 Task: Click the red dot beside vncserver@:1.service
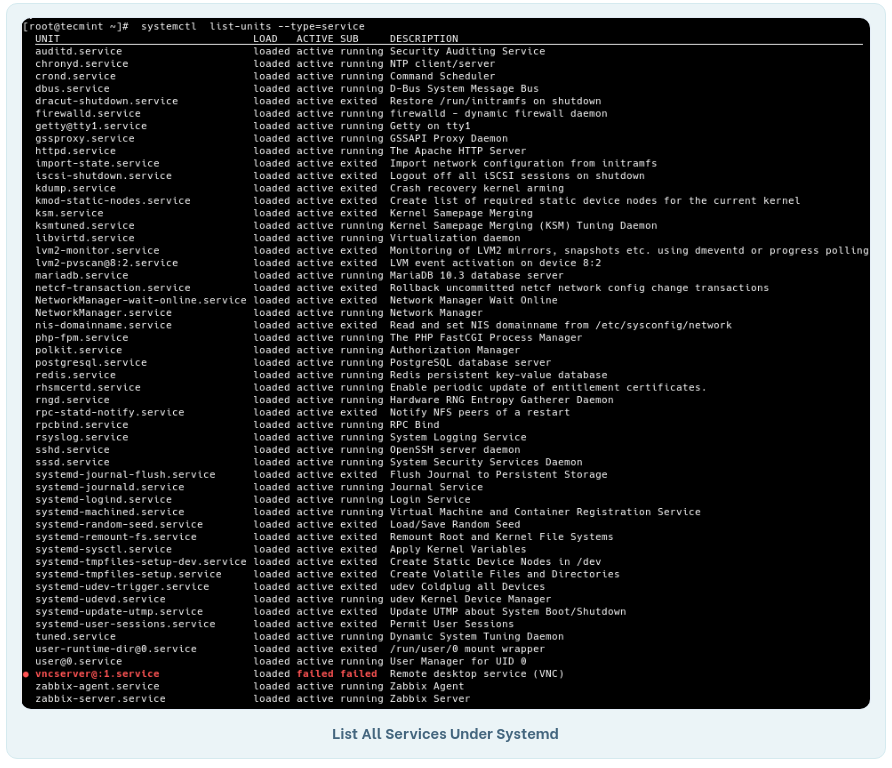click(26, 674)
